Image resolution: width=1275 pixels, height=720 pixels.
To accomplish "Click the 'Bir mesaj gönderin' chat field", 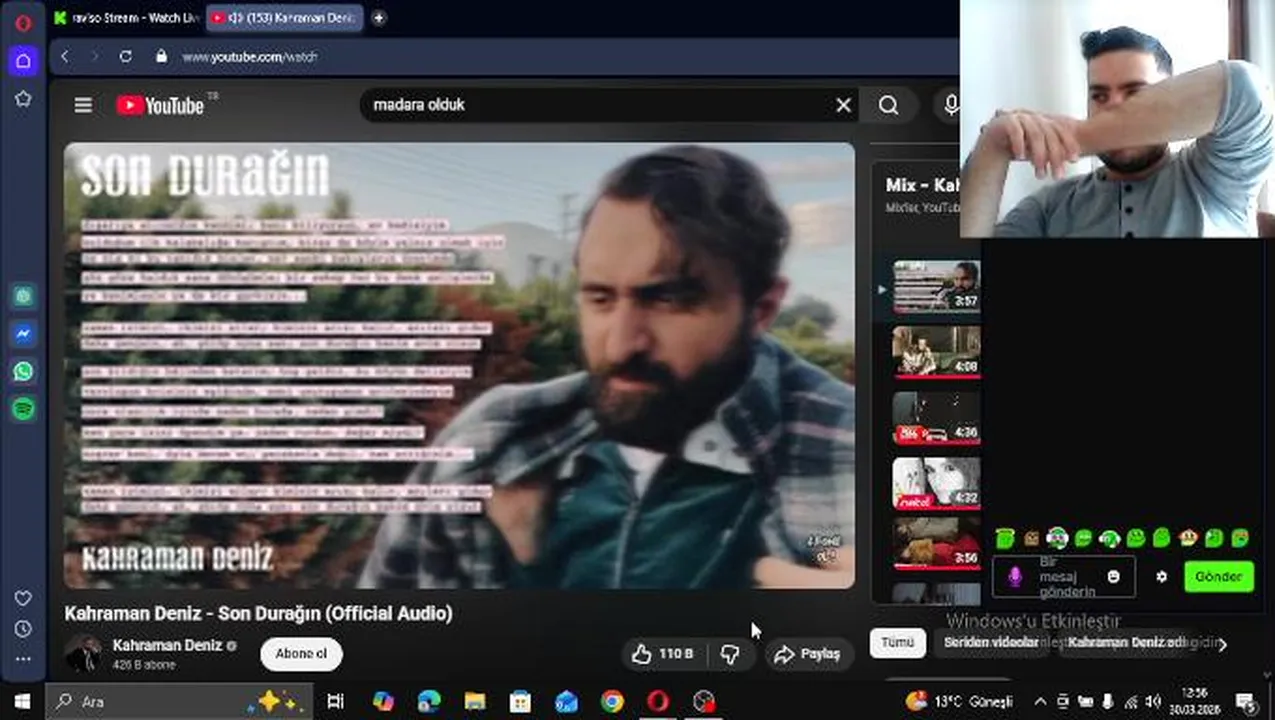I will [x=1066, y=577].
